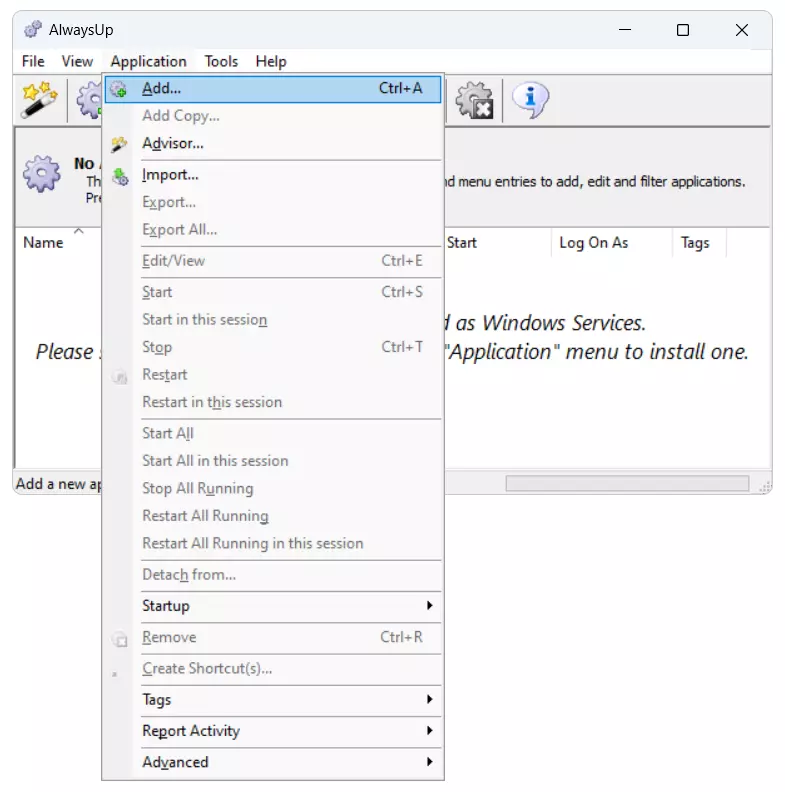Minimize the AlwaysUp window
Viewport: 785px width, 792px height.
click(625, 30)
